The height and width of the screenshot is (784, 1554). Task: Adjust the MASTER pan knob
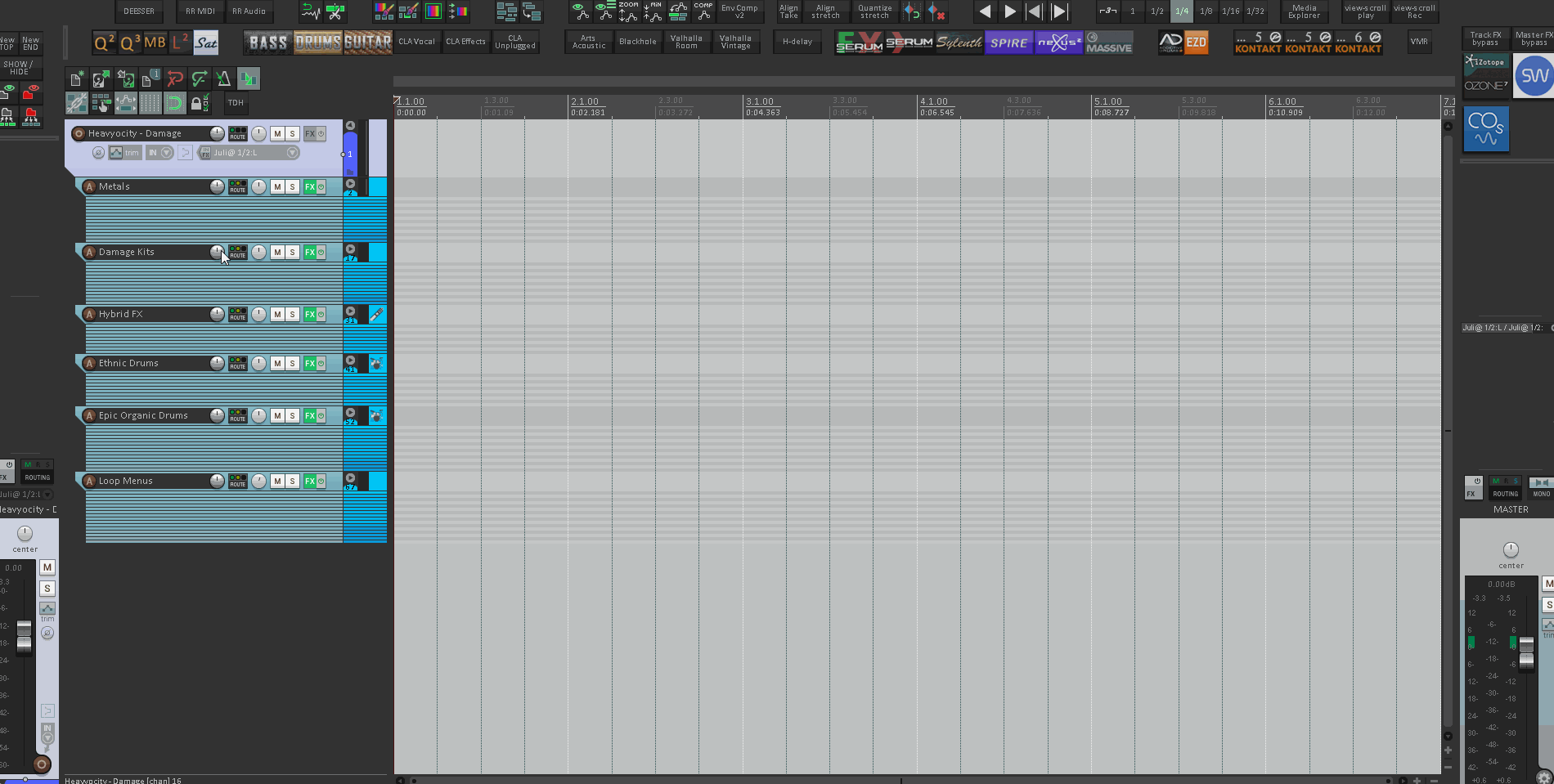tap(1511, 549)
